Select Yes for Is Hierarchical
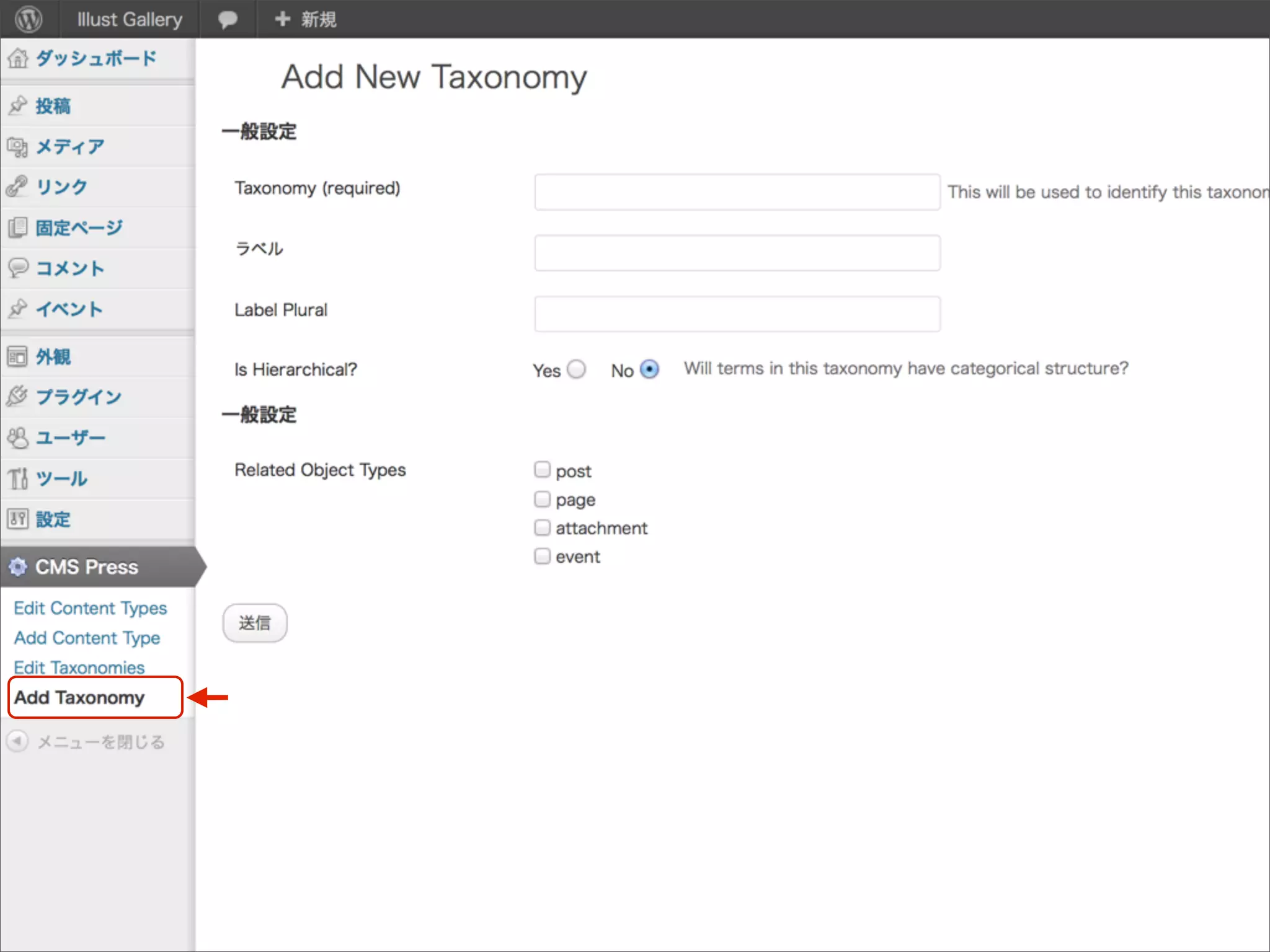The width and height of the screenshot is (1270, 952). (576, 369)
